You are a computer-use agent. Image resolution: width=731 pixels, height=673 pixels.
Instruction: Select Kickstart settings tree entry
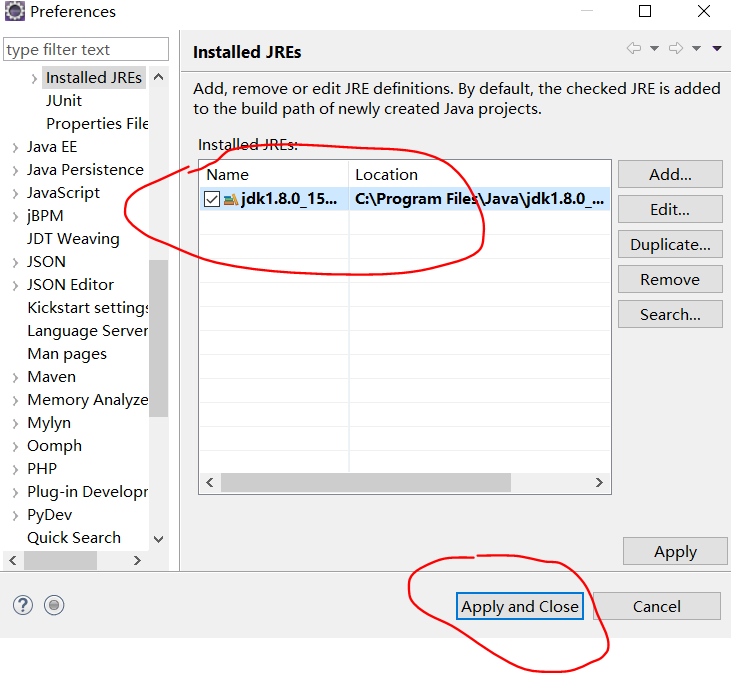pyautogui.click(x=88, y=308)
